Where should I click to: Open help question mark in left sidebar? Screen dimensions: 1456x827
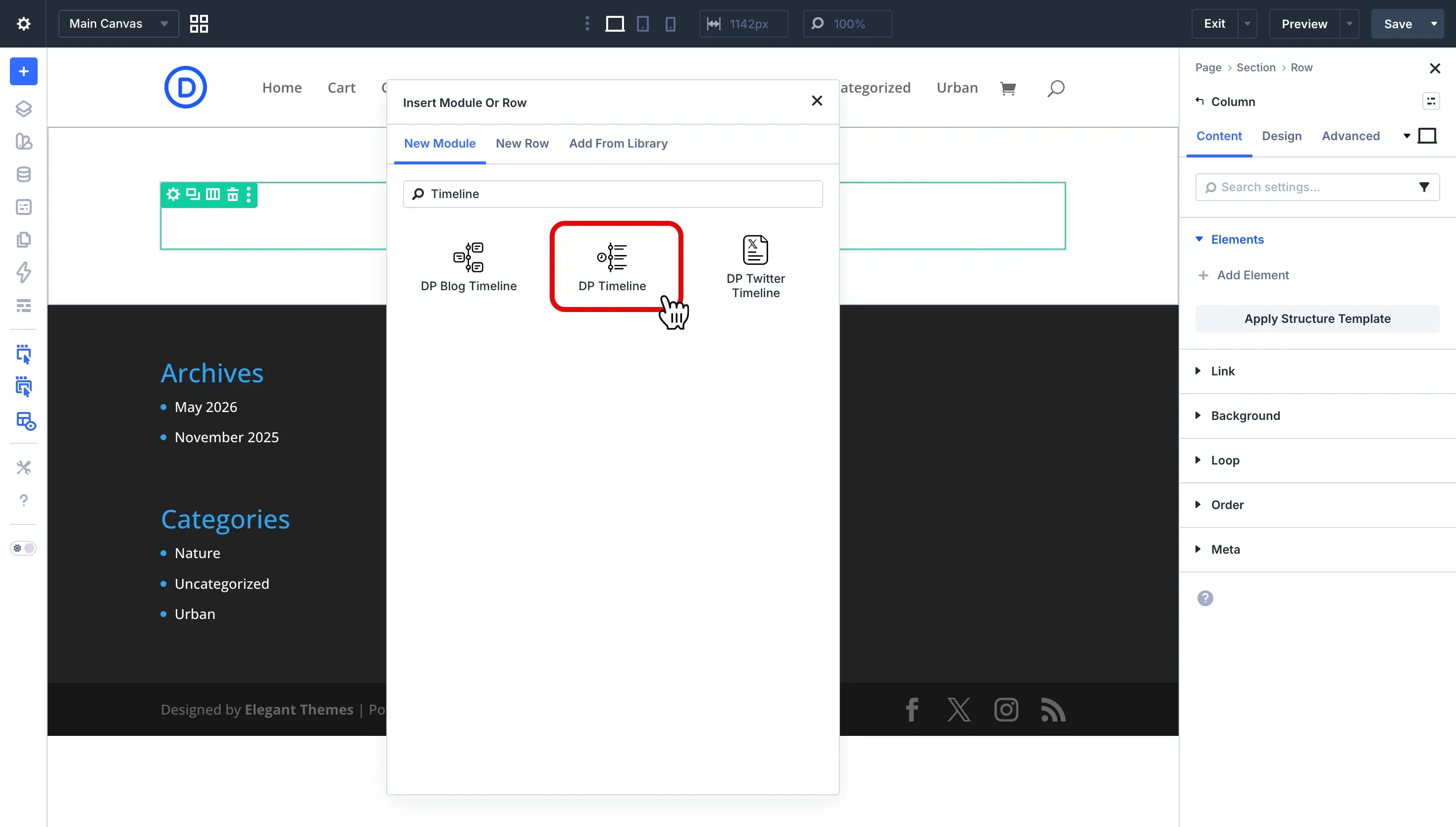click(x=23, y=500)
